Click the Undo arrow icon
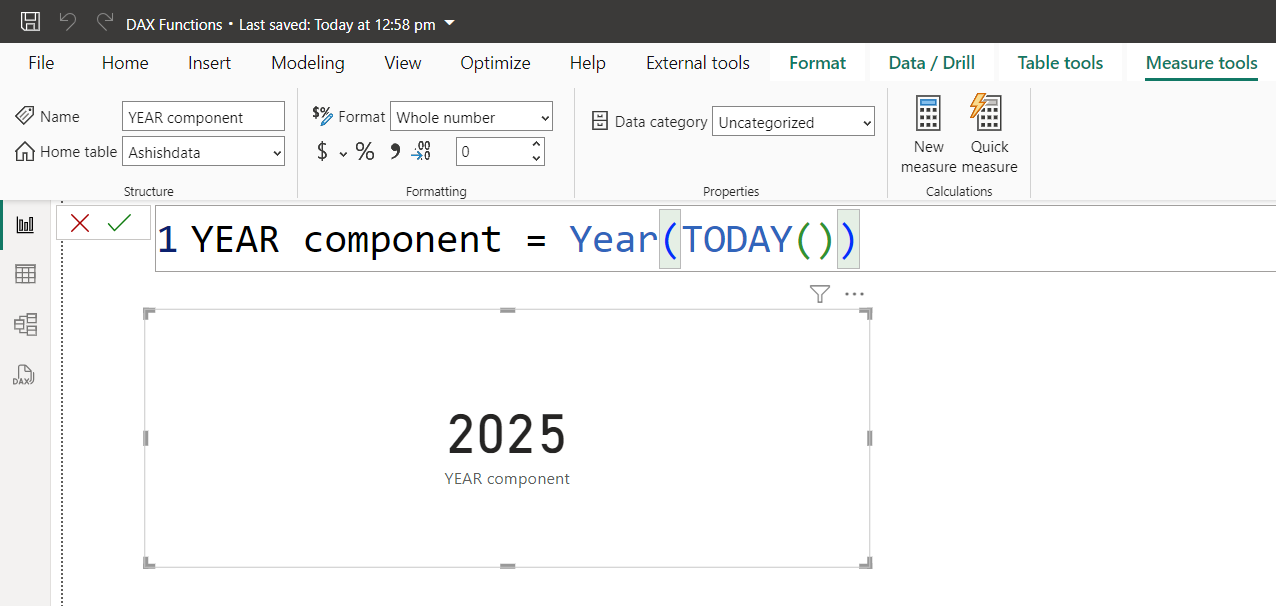The width and height of the screenshot is (1276, 606). point(68,22)
